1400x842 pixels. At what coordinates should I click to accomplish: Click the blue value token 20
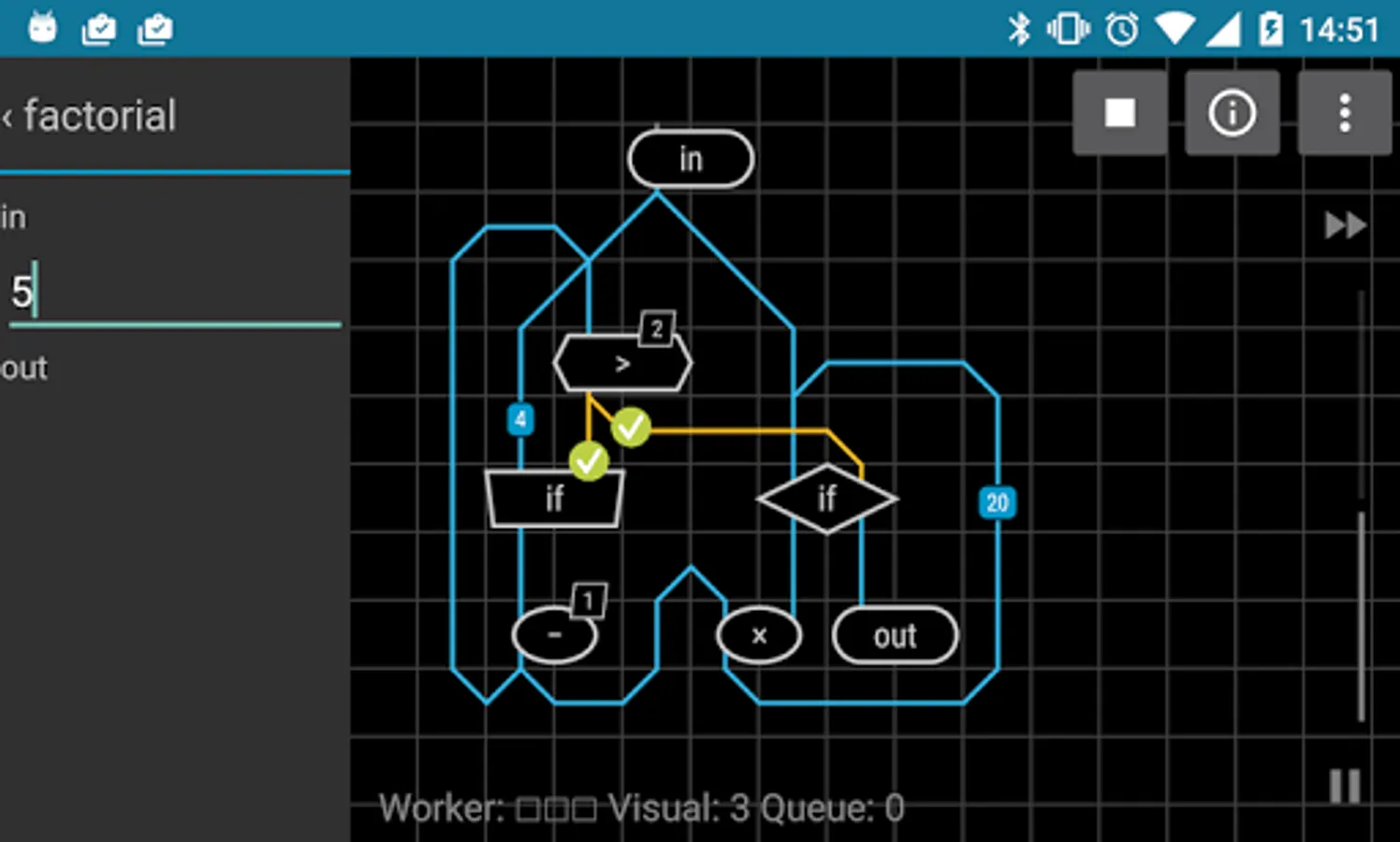pos(998,503)
